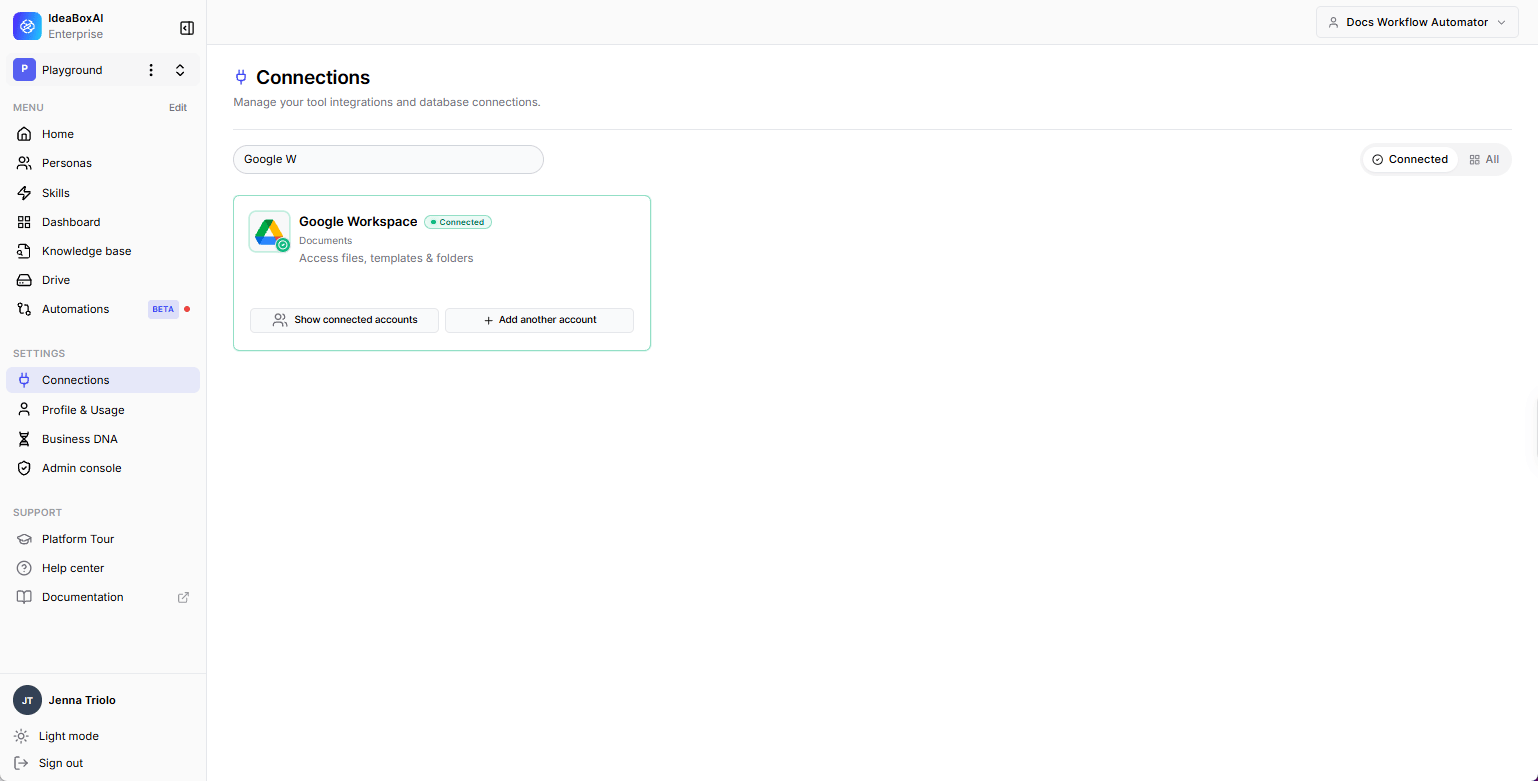Open Docs Workflow Automator dropdown
The image size is (1538, 781).
(1417, 22)
